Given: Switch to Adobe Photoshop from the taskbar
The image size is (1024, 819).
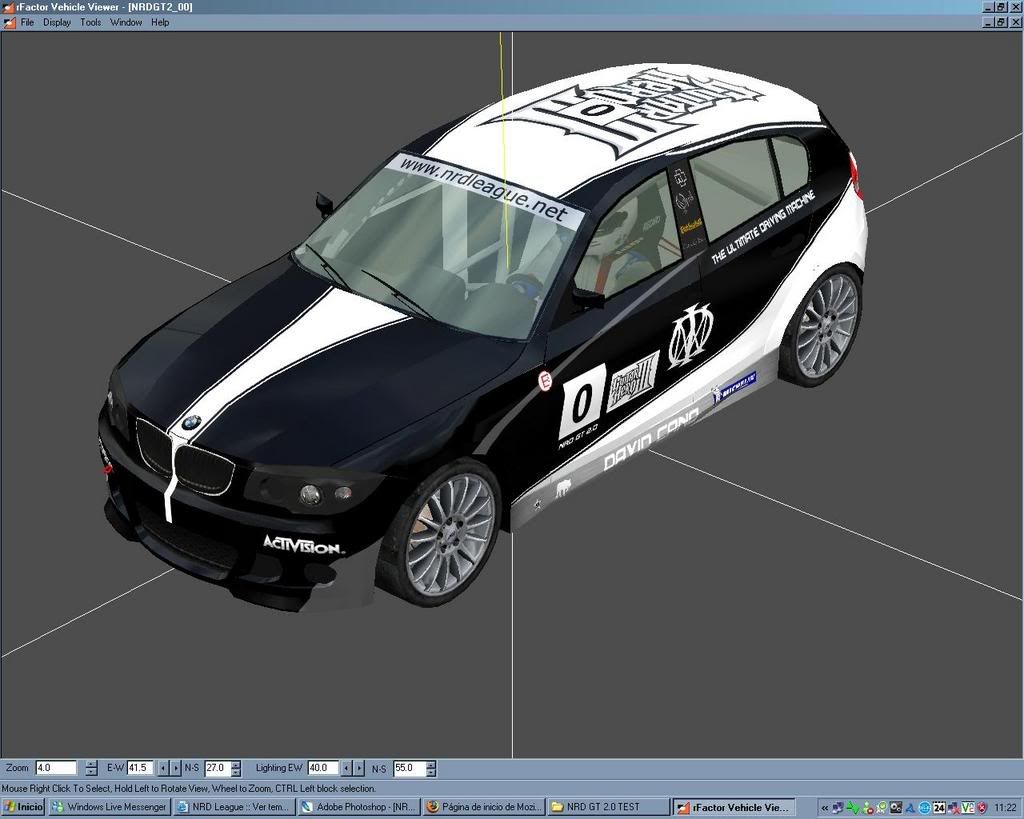Looking at the screenshot, I should pos(358,807).
